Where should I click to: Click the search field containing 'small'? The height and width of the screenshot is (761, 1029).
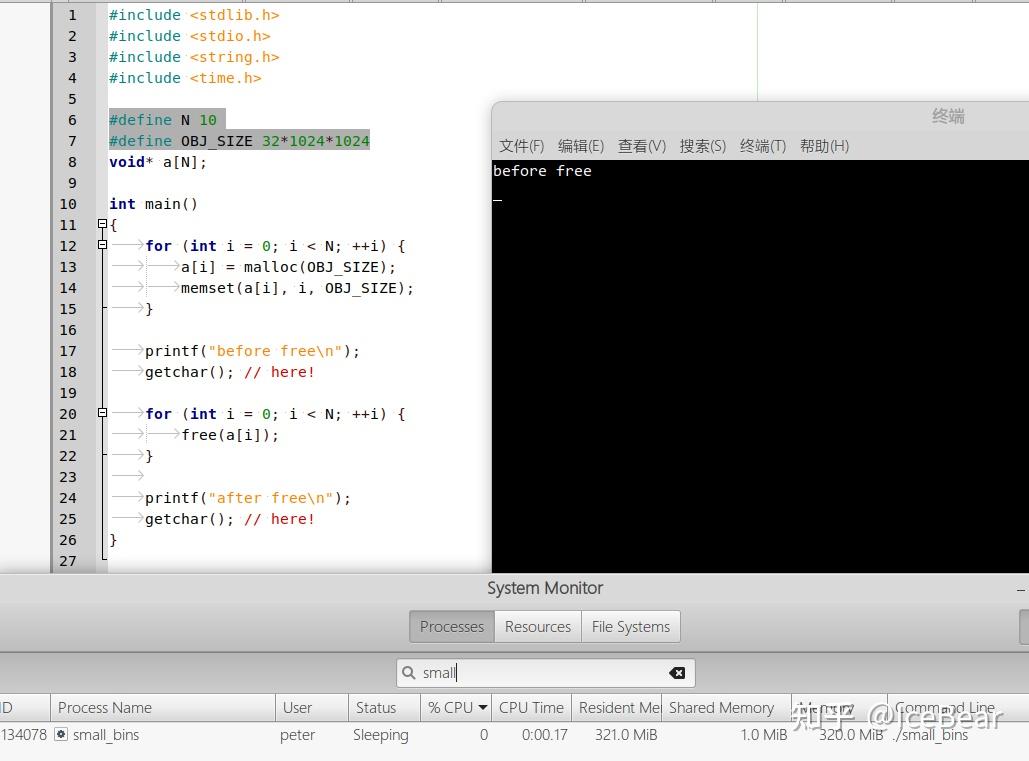point(545,673)
